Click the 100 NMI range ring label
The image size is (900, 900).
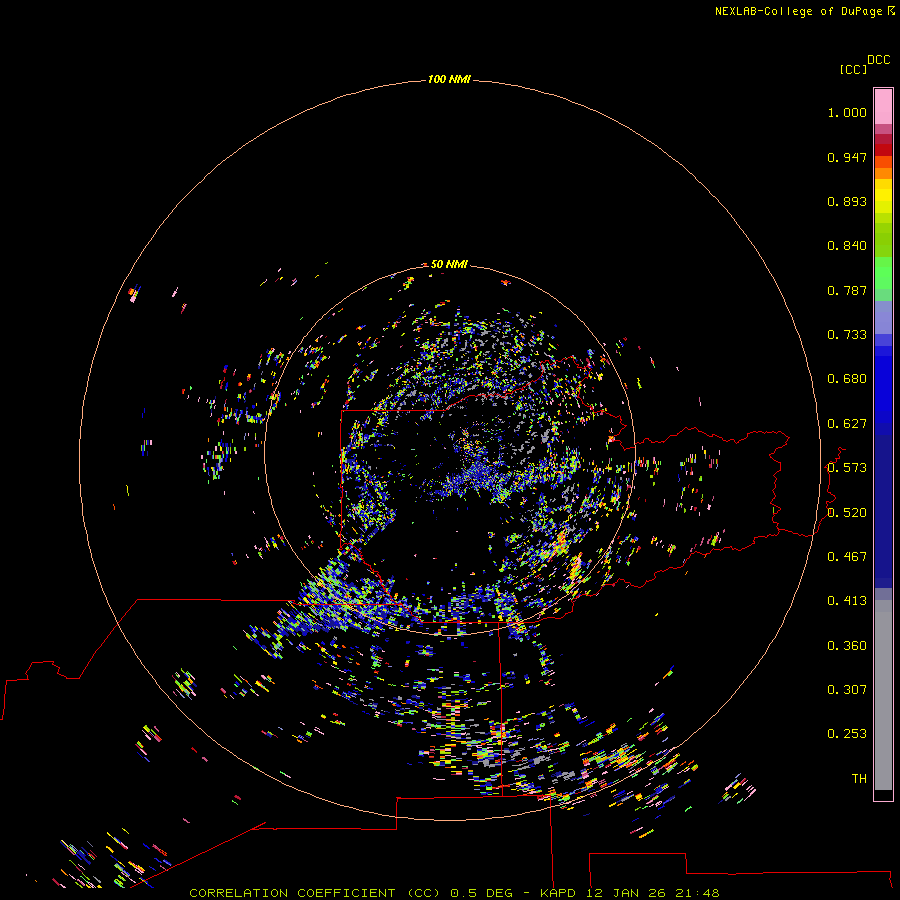coord(449,79)
